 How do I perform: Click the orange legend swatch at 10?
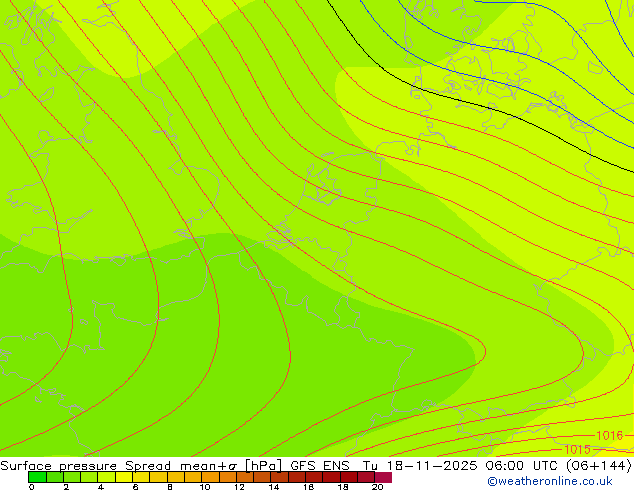click(x=210, y=477)
